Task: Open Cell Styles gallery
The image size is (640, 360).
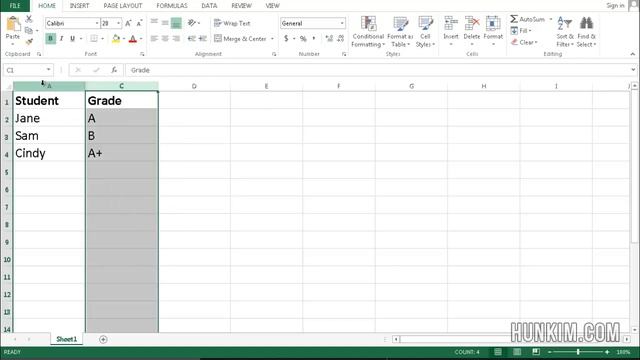Action: pyautogui.click(x=425, y=32)
